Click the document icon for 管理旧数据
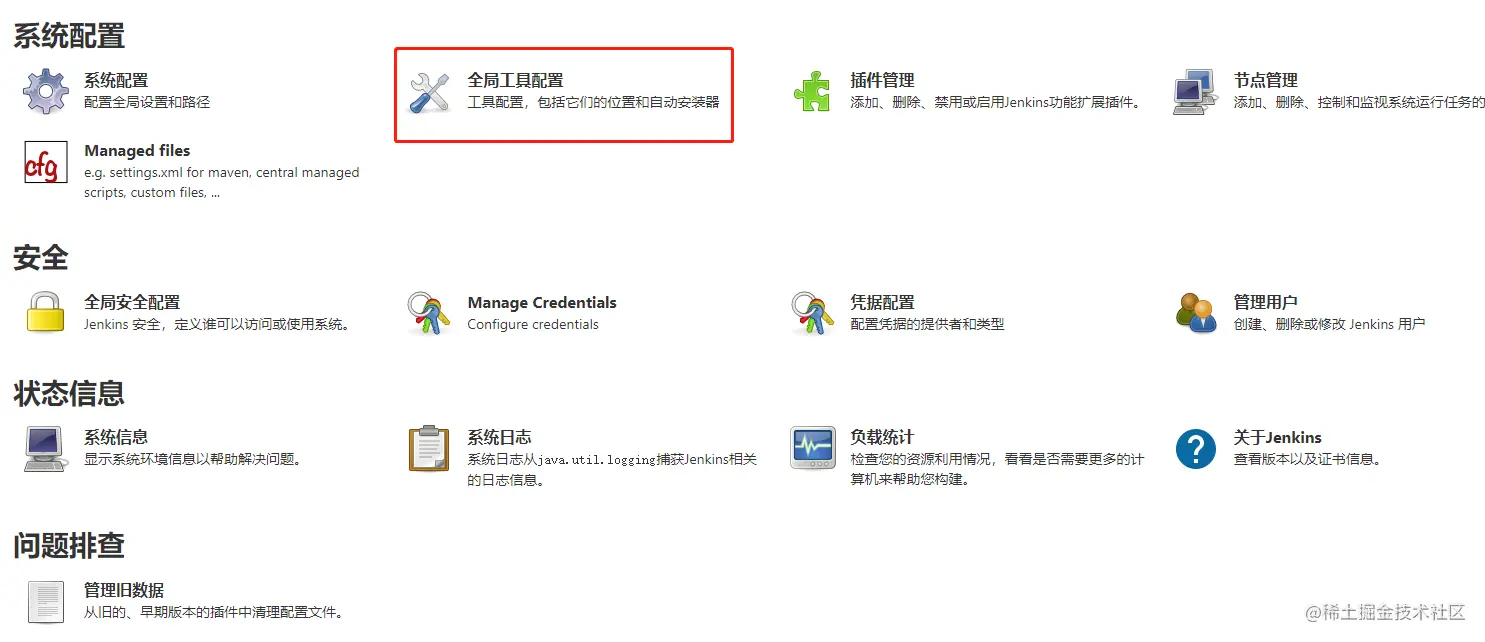 click(46, 602)
